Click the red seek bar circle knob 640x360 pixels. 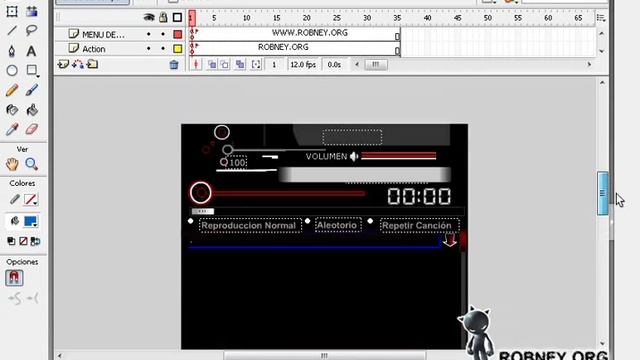tap(200, 193)
